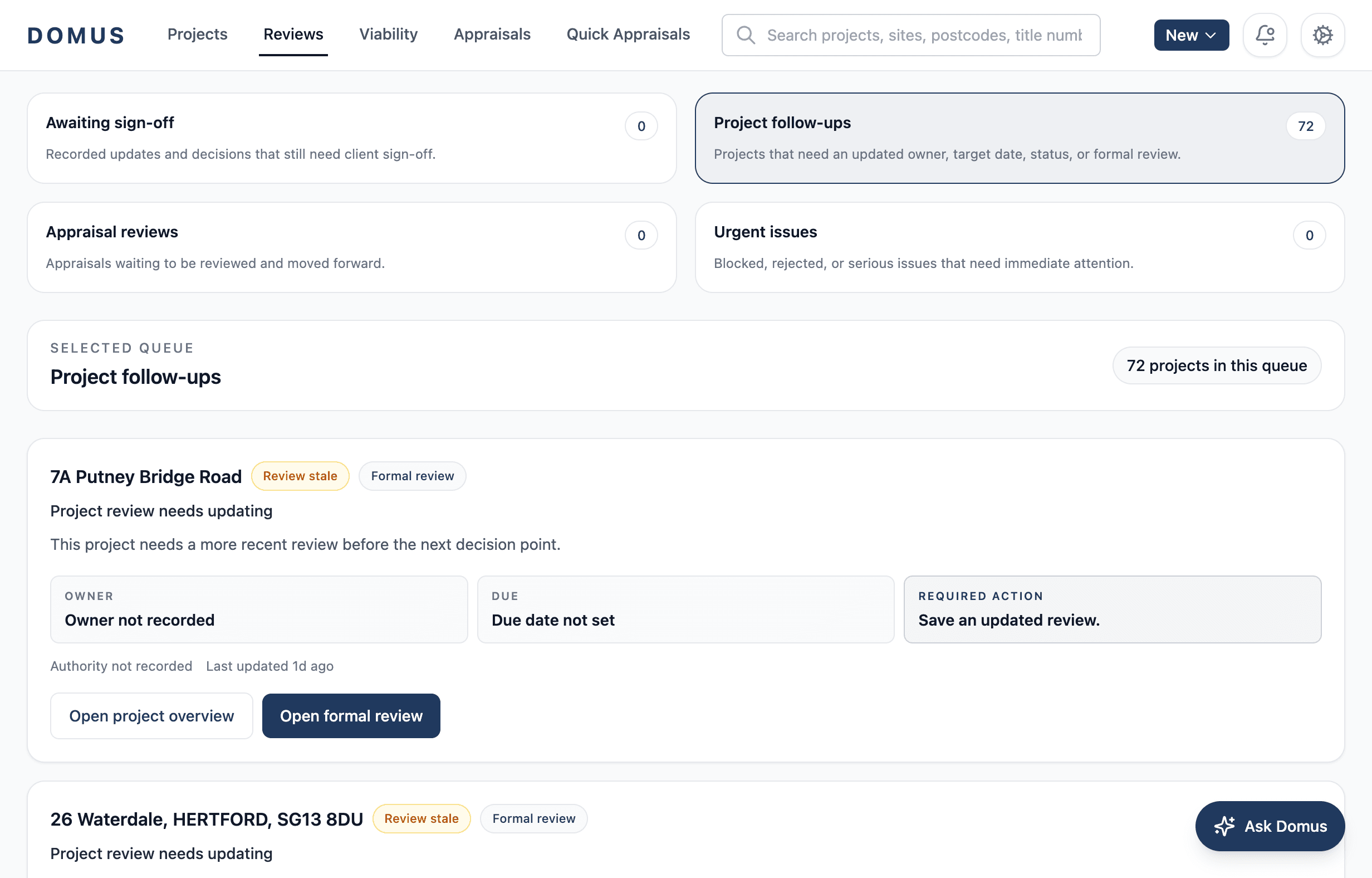The width and height of the screenshot is (1372, 878).
Task: Select the Appraisal reviews queue card
Action: [351, 247]
